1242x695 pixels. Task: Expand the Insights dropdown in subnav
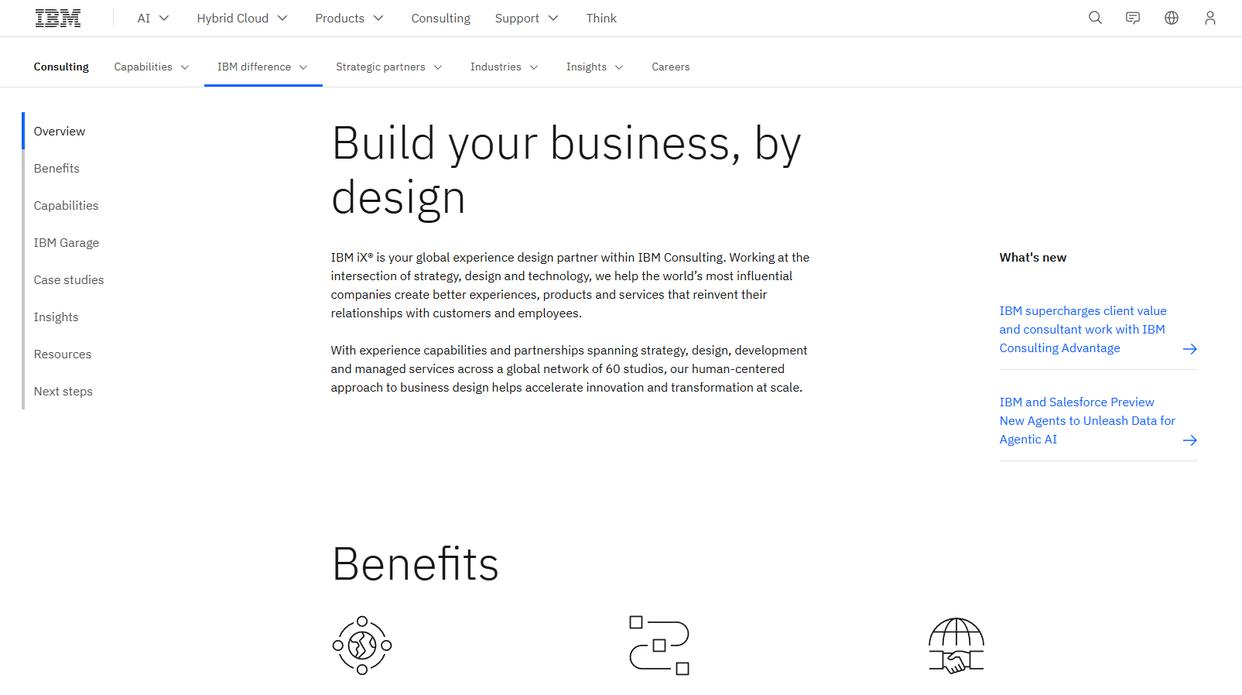(595, 67)
